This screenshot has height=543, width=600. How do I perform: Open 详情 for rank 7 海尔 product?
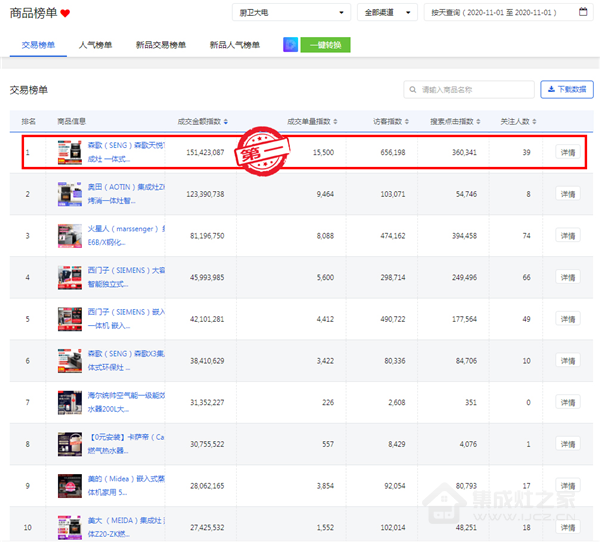pyautogui.click(x=567, y=403)
